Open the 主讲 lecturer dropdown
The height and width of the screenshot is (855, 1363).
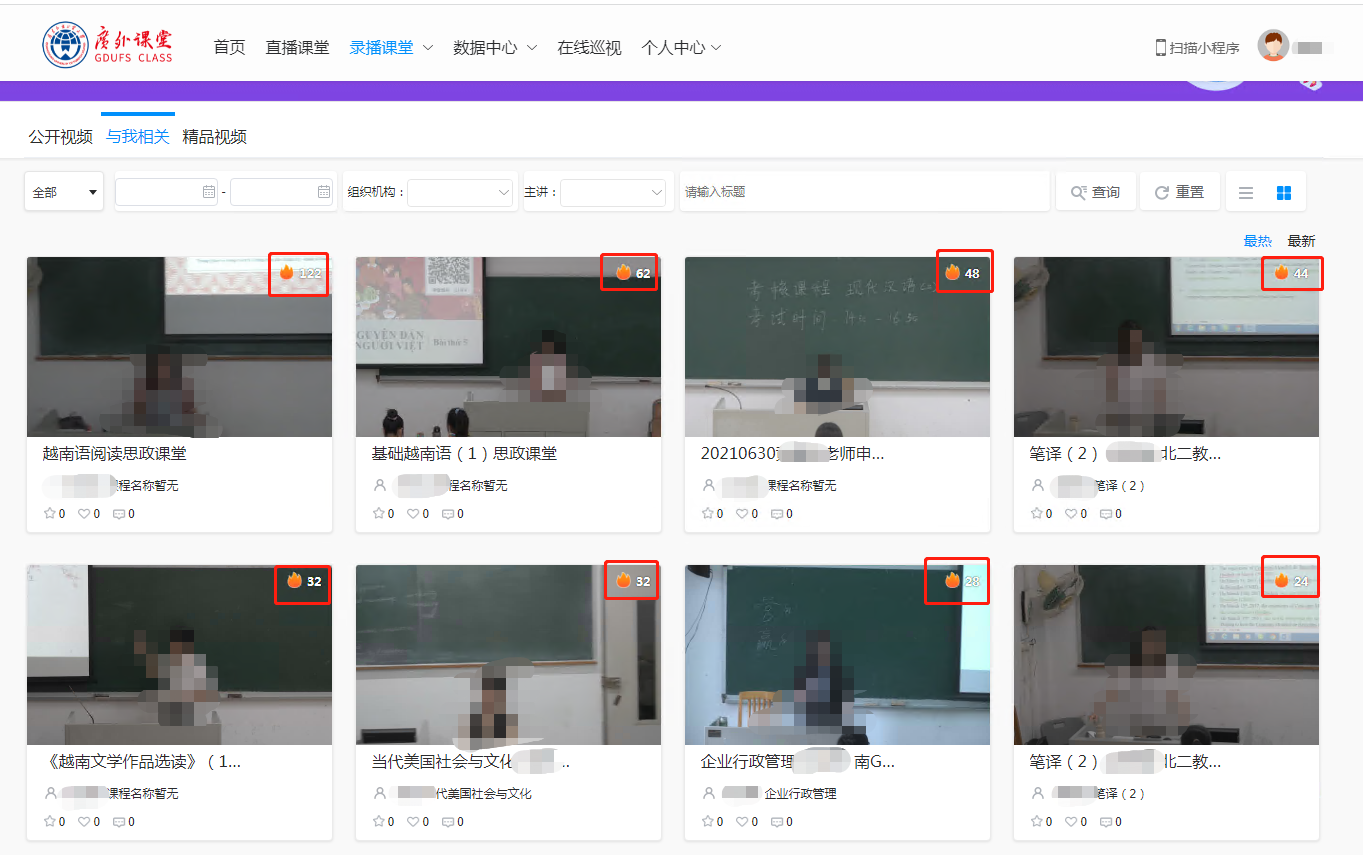[613, 192]
